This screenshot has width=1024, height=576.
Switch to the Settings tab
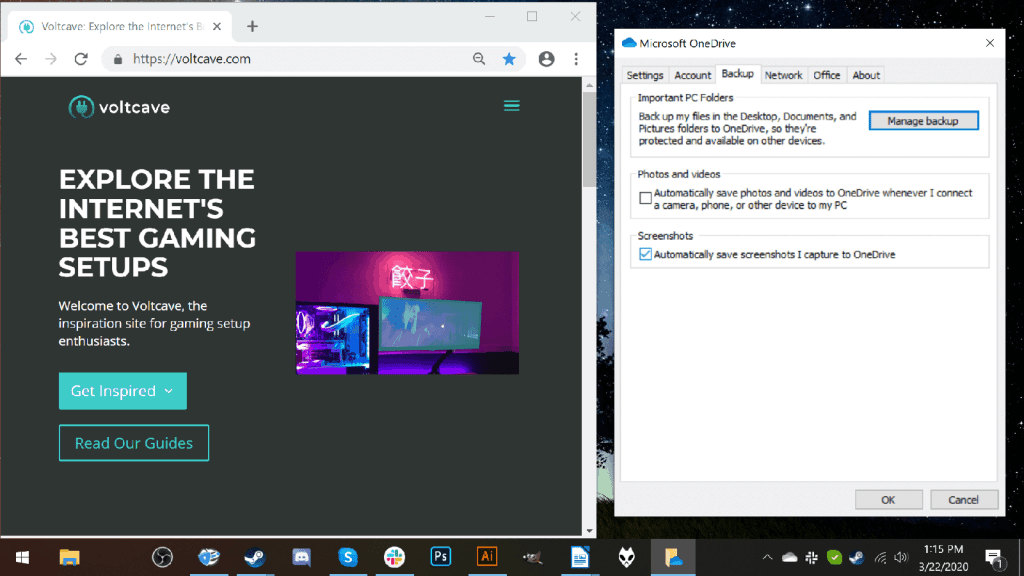click(645, 75)
